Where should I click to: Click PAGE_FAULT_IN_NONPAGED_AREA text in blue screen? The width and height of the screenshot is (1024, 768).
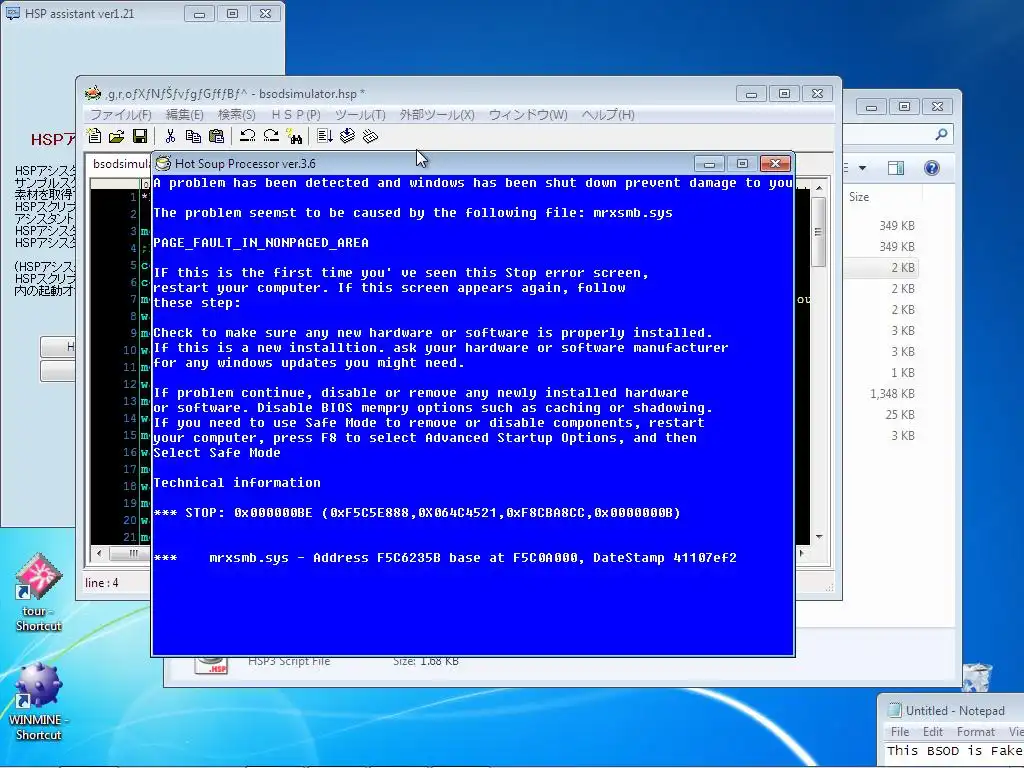(261, 242)
